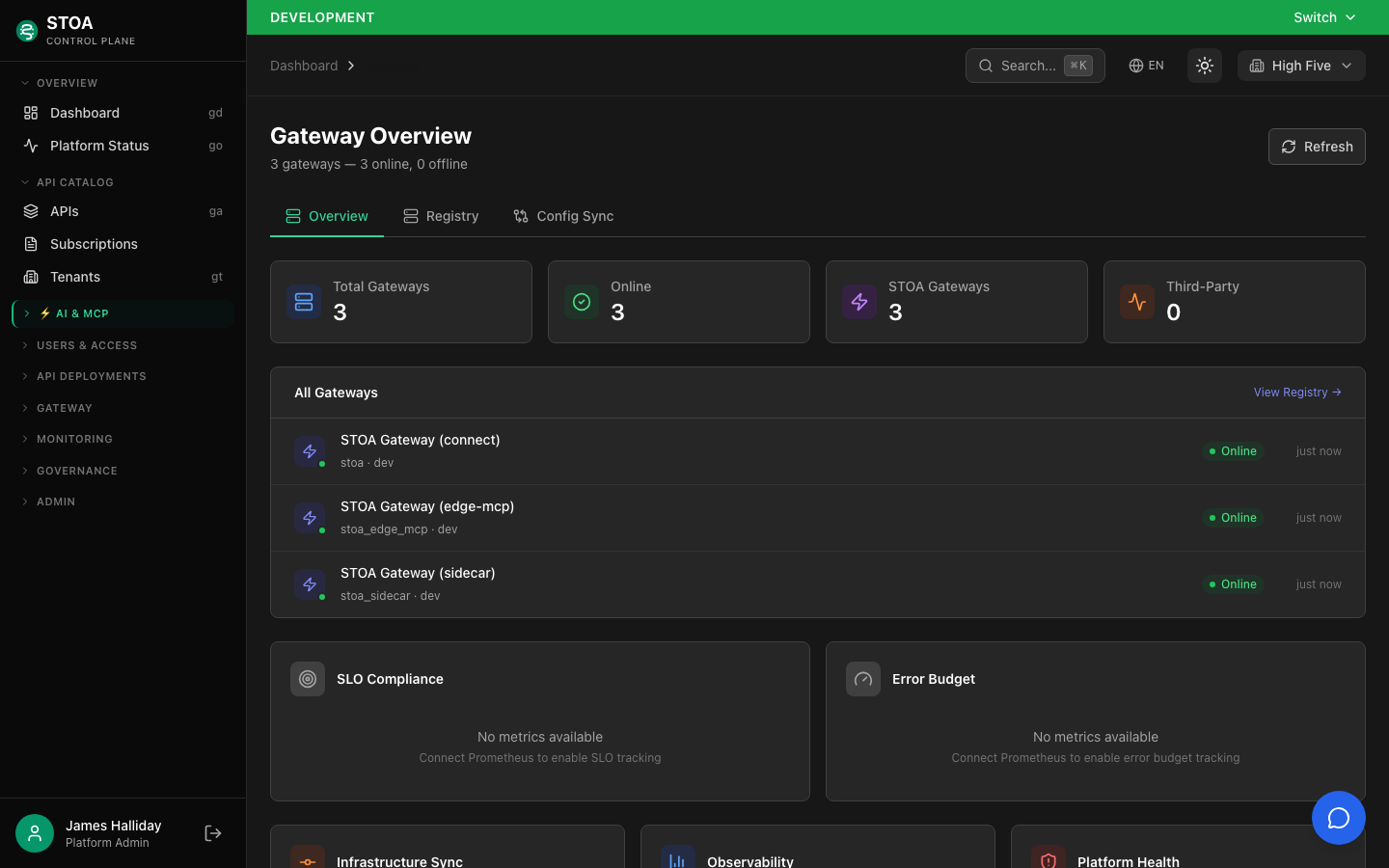Viewport: 1389px width, 868px height.
Task: Click the Refresh button
Action: (1317, 147)
